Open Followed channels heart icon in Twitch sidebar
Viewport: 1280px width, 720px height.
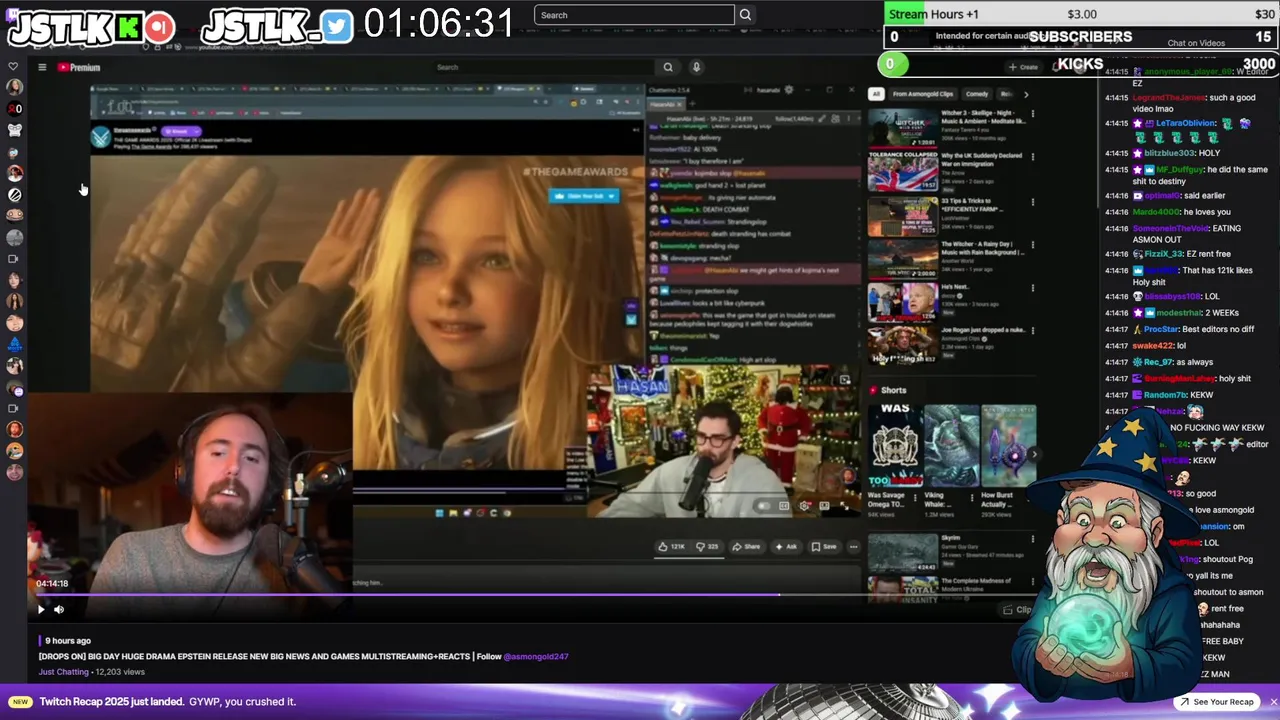pos(13,67)
